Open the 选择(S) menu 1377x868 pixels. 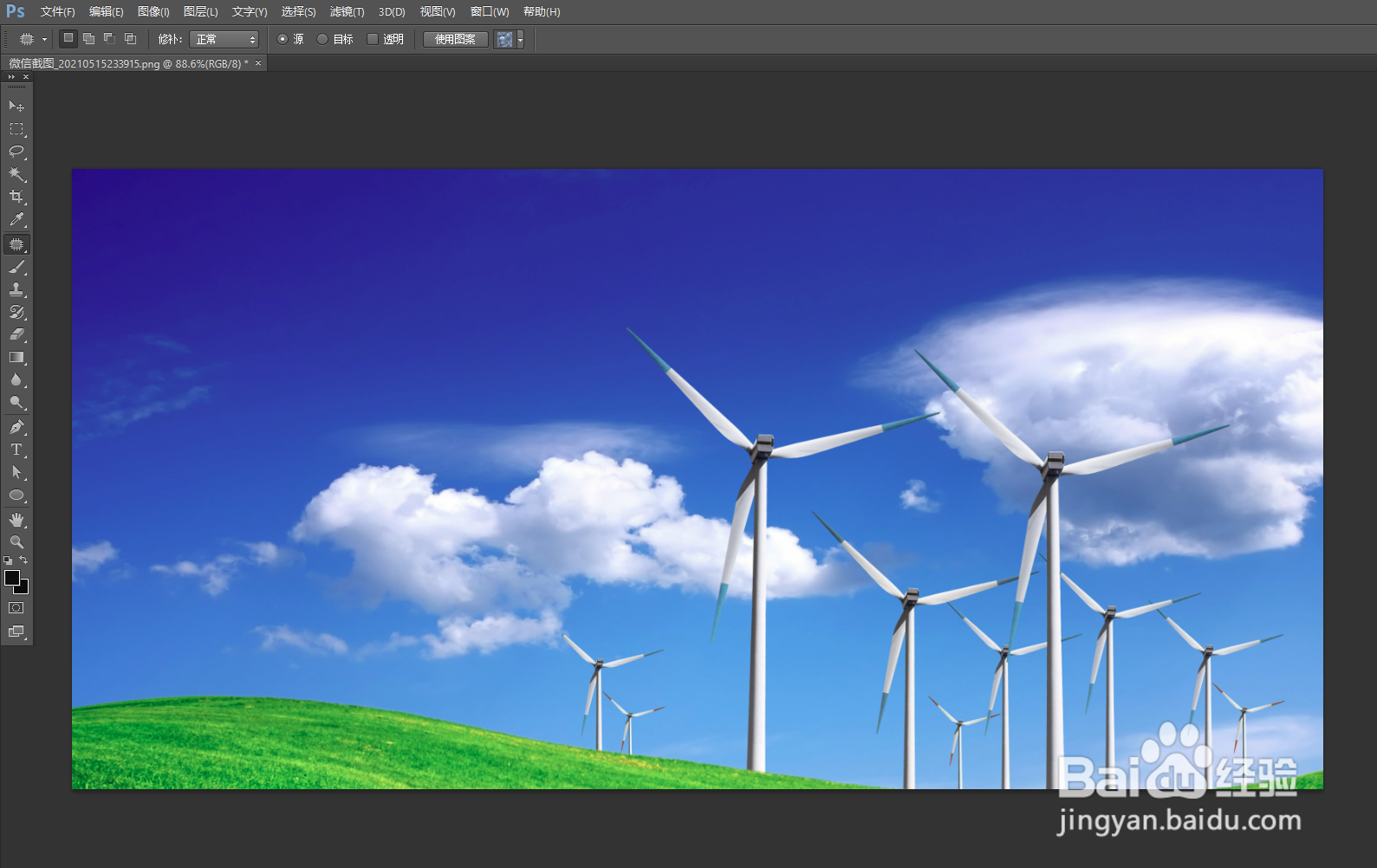click(298, 12)
